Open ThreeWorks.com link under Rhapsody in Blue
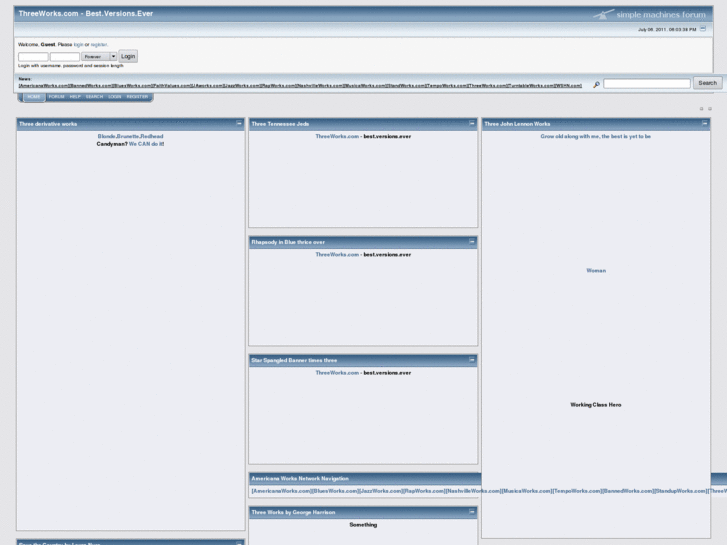The image size is (727, 545). (x=337, y=255)
